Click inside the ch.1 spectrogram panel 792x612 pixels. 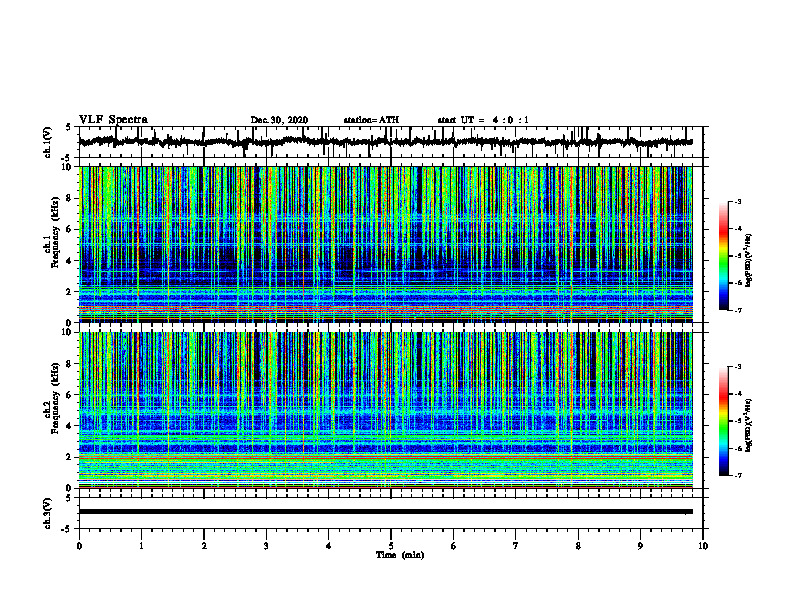[x=385, y=244]
